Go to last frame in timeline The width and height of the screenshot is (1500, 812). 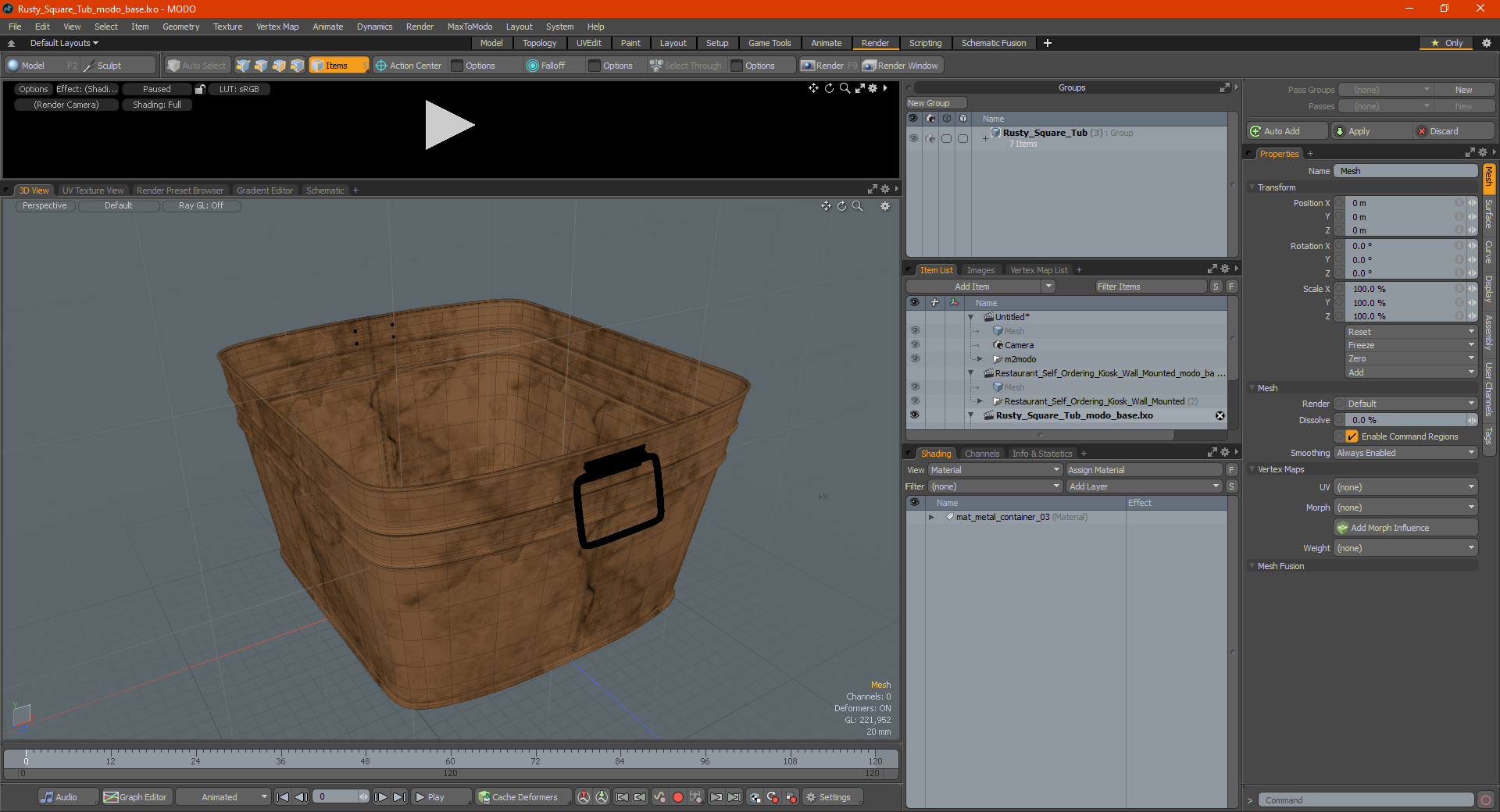pyautogui.click(x=399, y=797)
